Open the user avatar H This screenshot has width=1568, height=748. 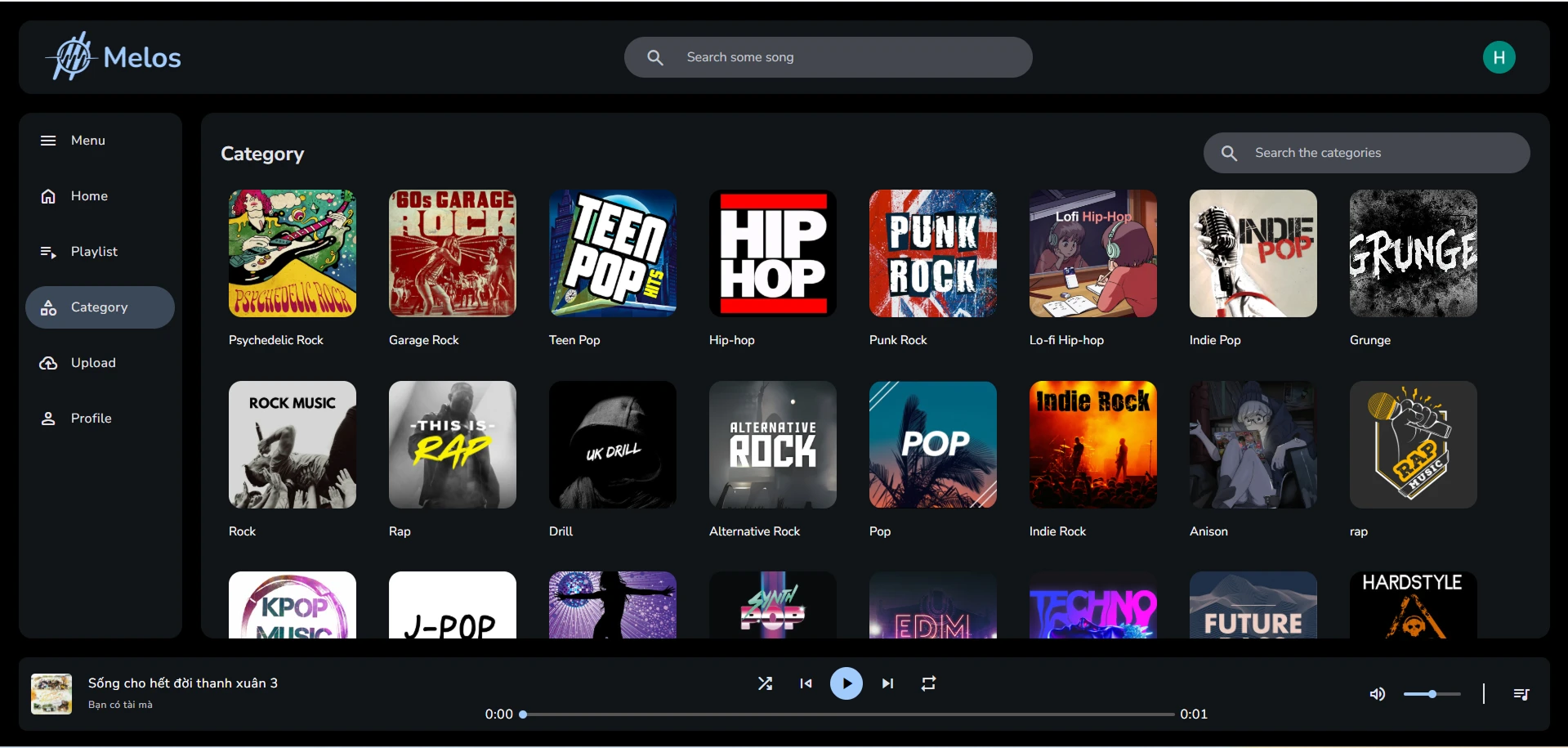(1499, 57)
